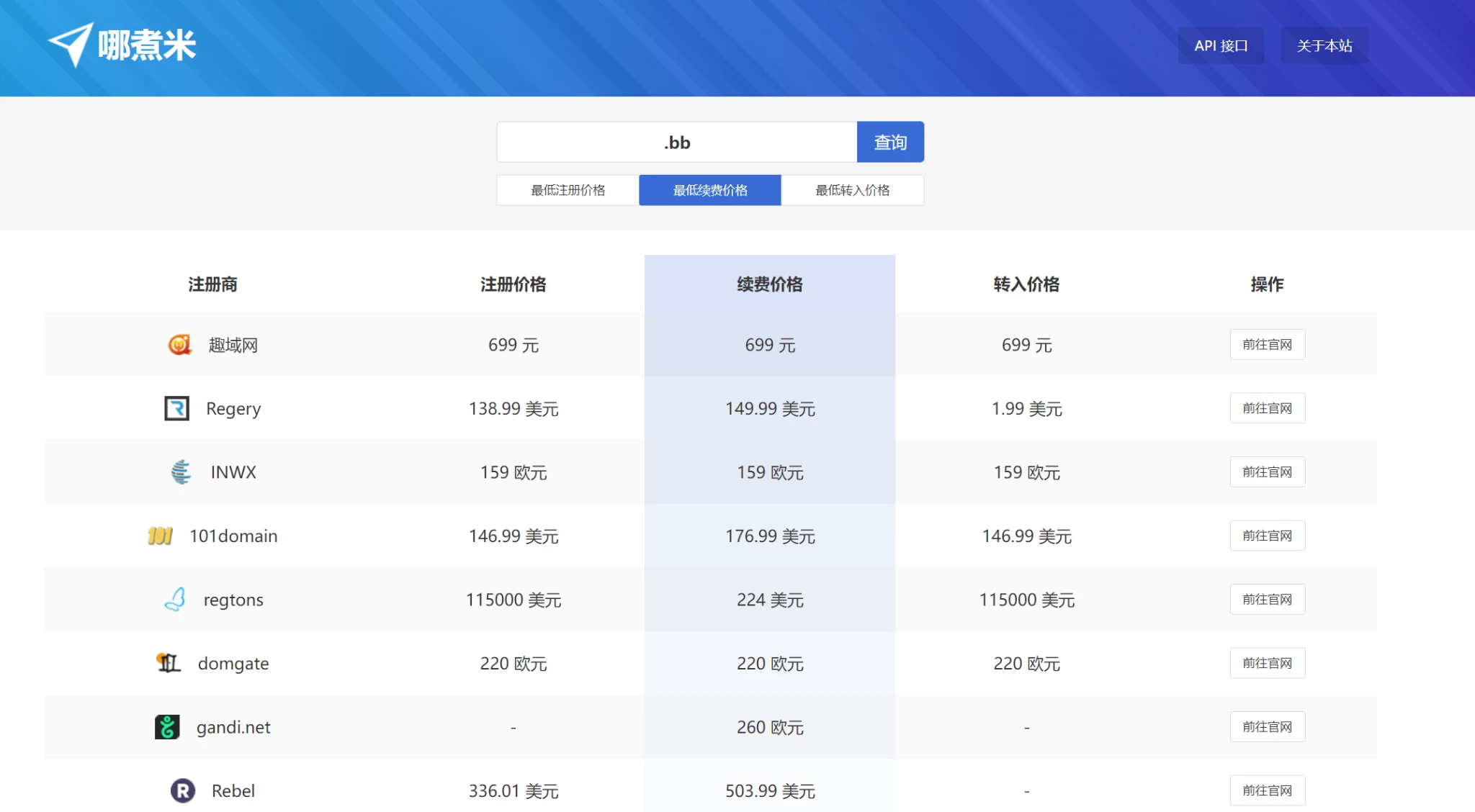Viewport: 1475px width, 812px height.
Task: Click the regtons logo icon
Action: 175,599
